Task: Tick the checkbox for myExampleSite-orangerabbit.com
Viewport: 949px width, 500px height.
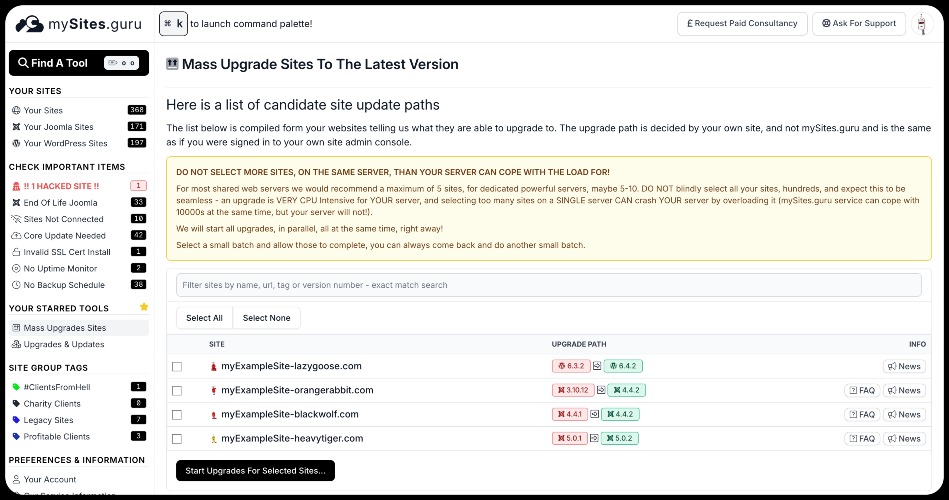Action: tap(177, 390)
